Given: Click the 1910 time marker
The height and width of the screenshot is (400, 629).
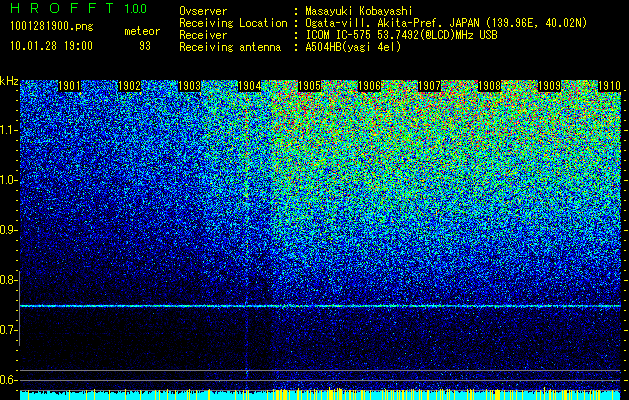Looking at the screenshot, I should [x=609, y=86].
